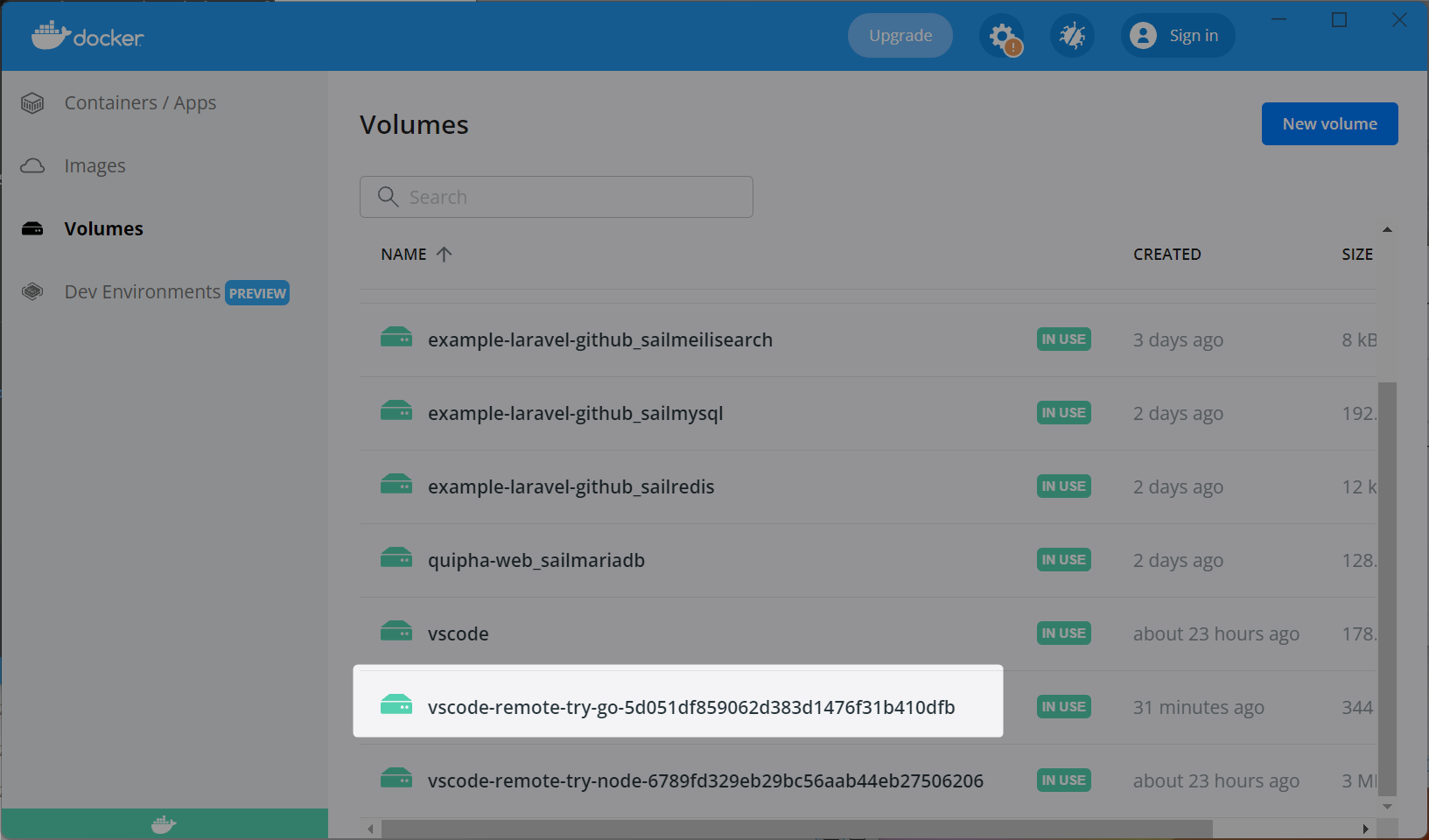Click the volume icon for quipha-web_sailmariadb
The height and width of the screenshot is (840, 1429).
pyautogui.click(x=396, y=557)
